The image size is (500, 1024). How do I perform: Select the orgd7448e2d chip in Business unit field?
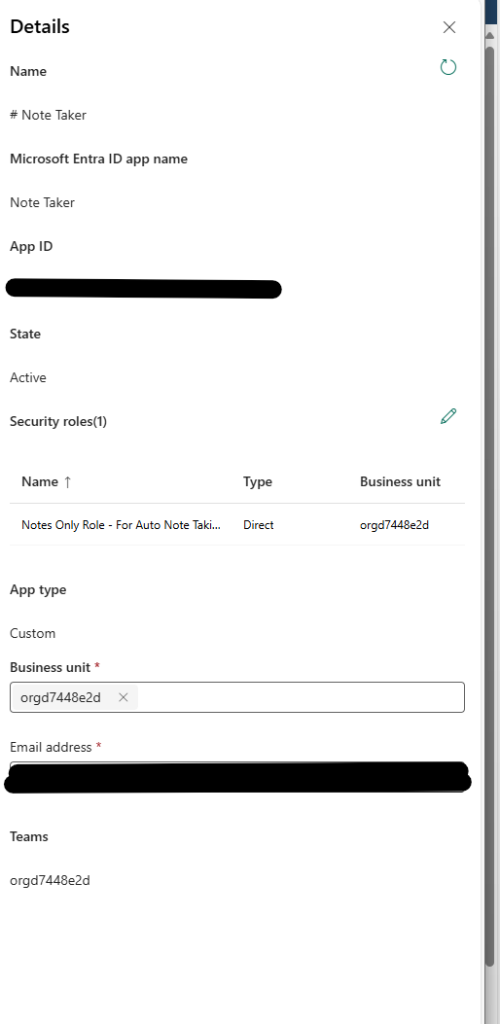click(61, 697)
